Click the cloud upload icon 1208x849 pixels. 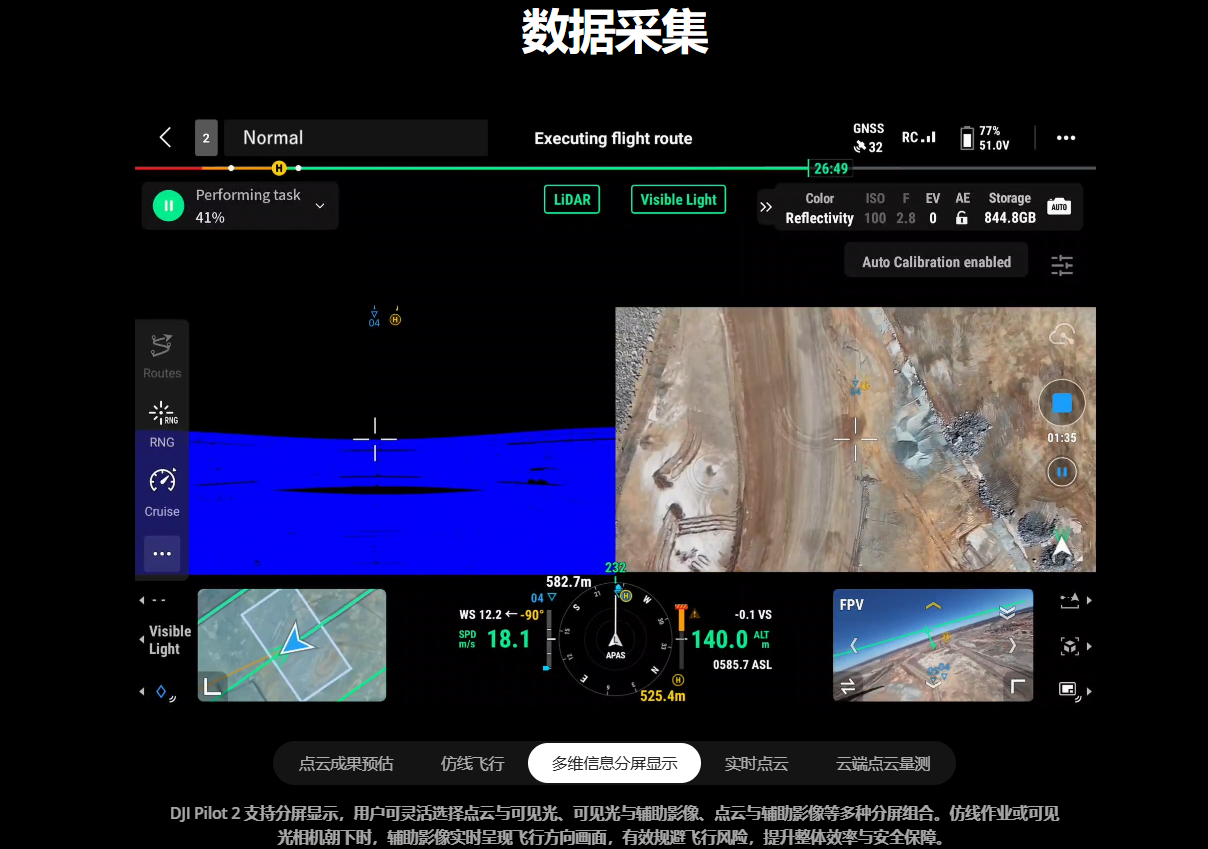click(1061, 335)
